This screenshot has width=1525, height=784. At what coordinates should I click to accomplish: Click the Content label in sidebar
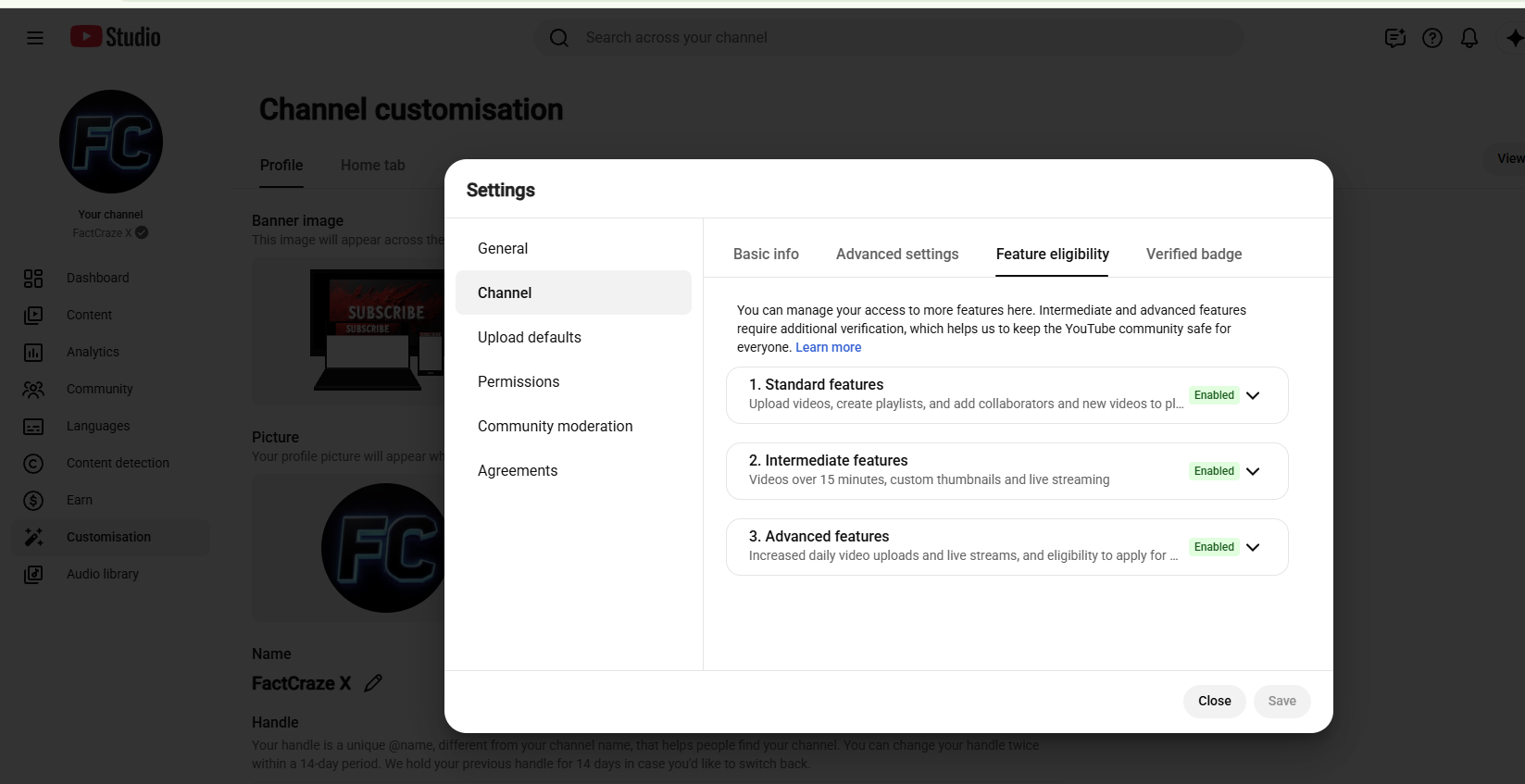tap(89, 315)
